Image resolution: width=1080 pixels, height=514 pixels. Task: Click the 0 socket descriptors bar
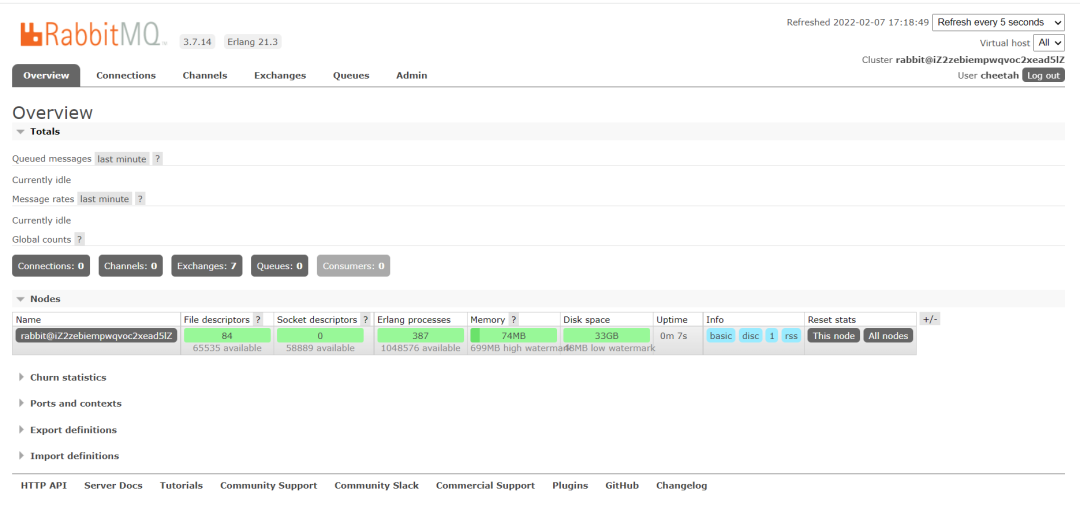point(320,336)
